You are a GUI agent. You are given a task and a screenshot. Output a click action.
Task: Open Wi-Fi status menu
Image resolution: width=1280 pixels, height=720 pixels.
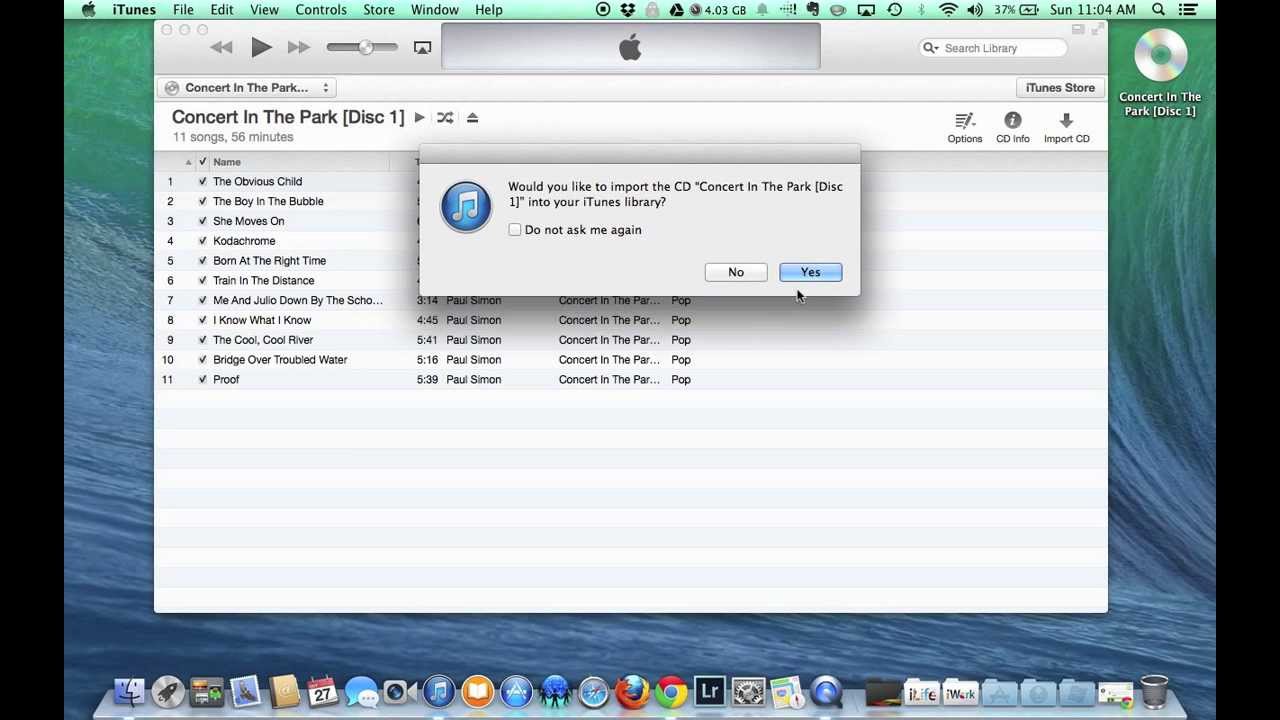[948, 10]
